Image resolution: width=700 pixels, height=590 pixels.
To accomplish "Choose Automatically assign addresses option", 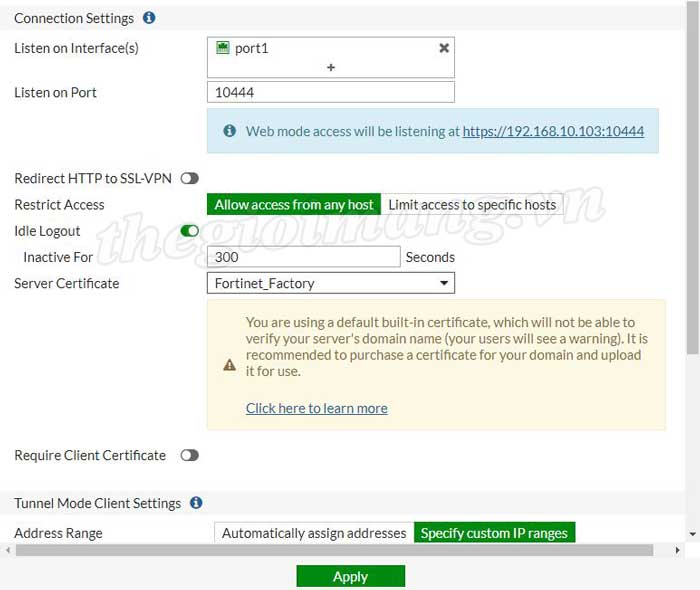I will [313, 533].
